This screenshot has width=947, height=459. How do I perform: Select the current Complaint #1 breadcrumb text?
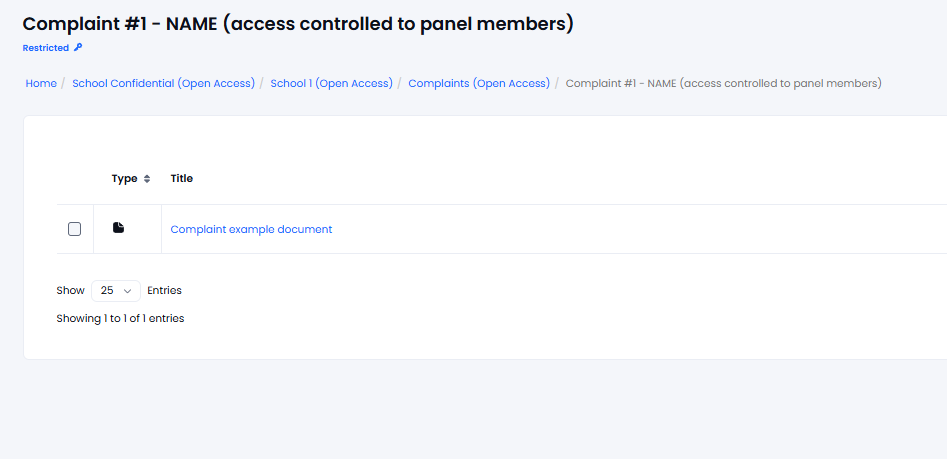pos(724,83)
